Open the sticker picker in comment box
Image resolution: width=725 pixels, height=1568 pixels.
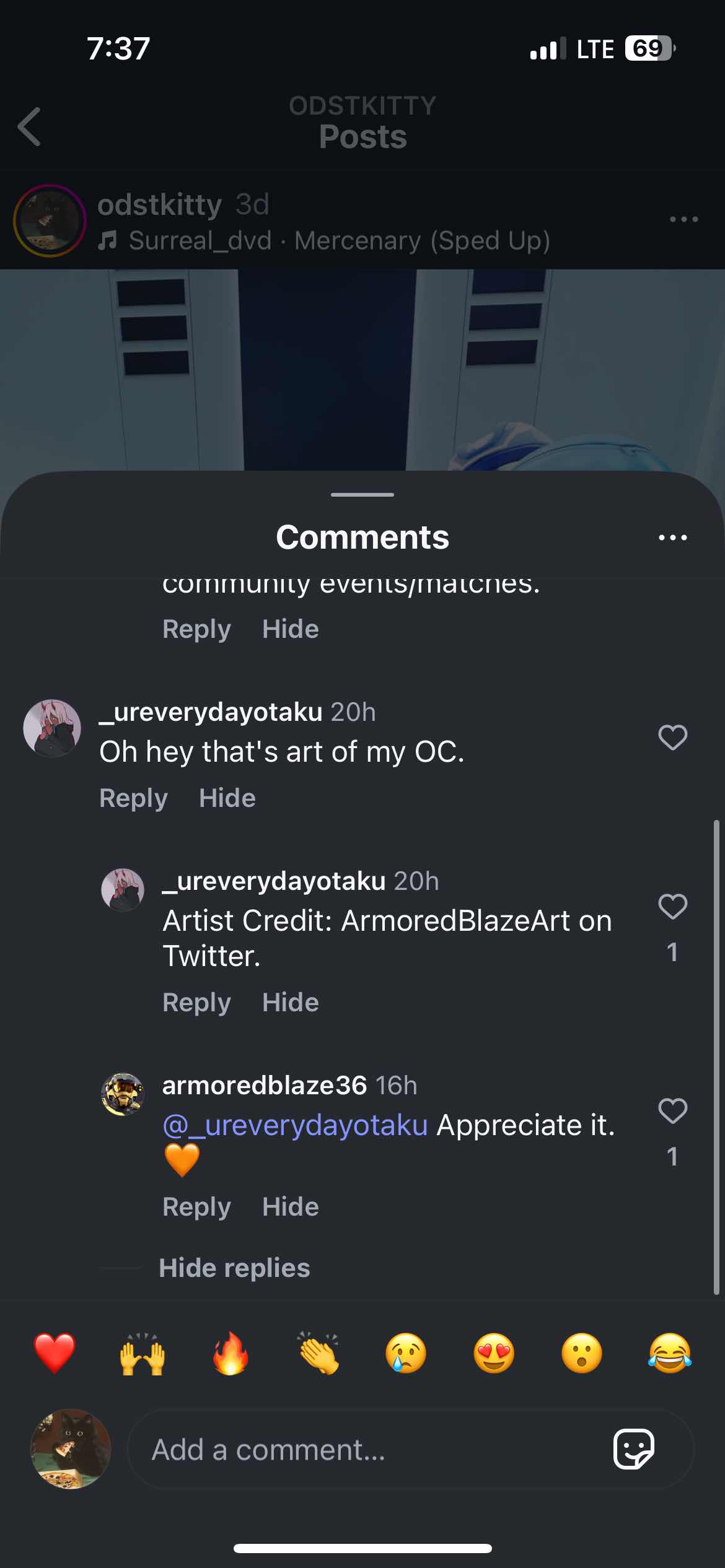point(633,1449)
